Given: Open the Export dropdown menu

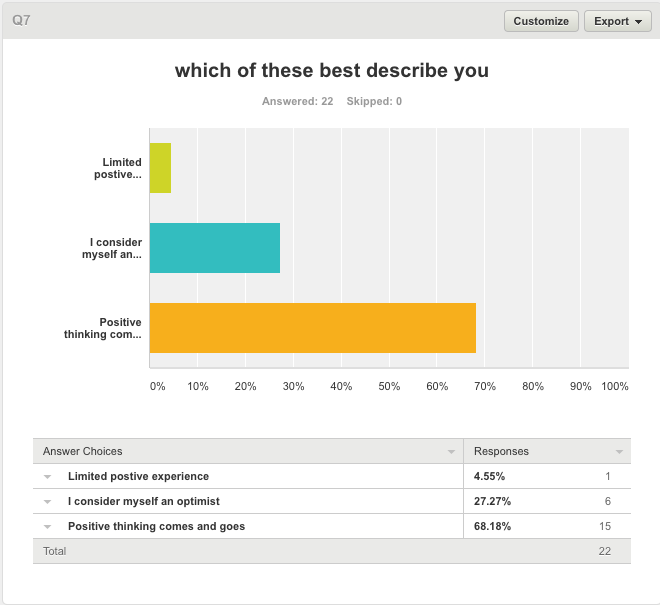Looking at the screenshot, I should pos(617,21).
